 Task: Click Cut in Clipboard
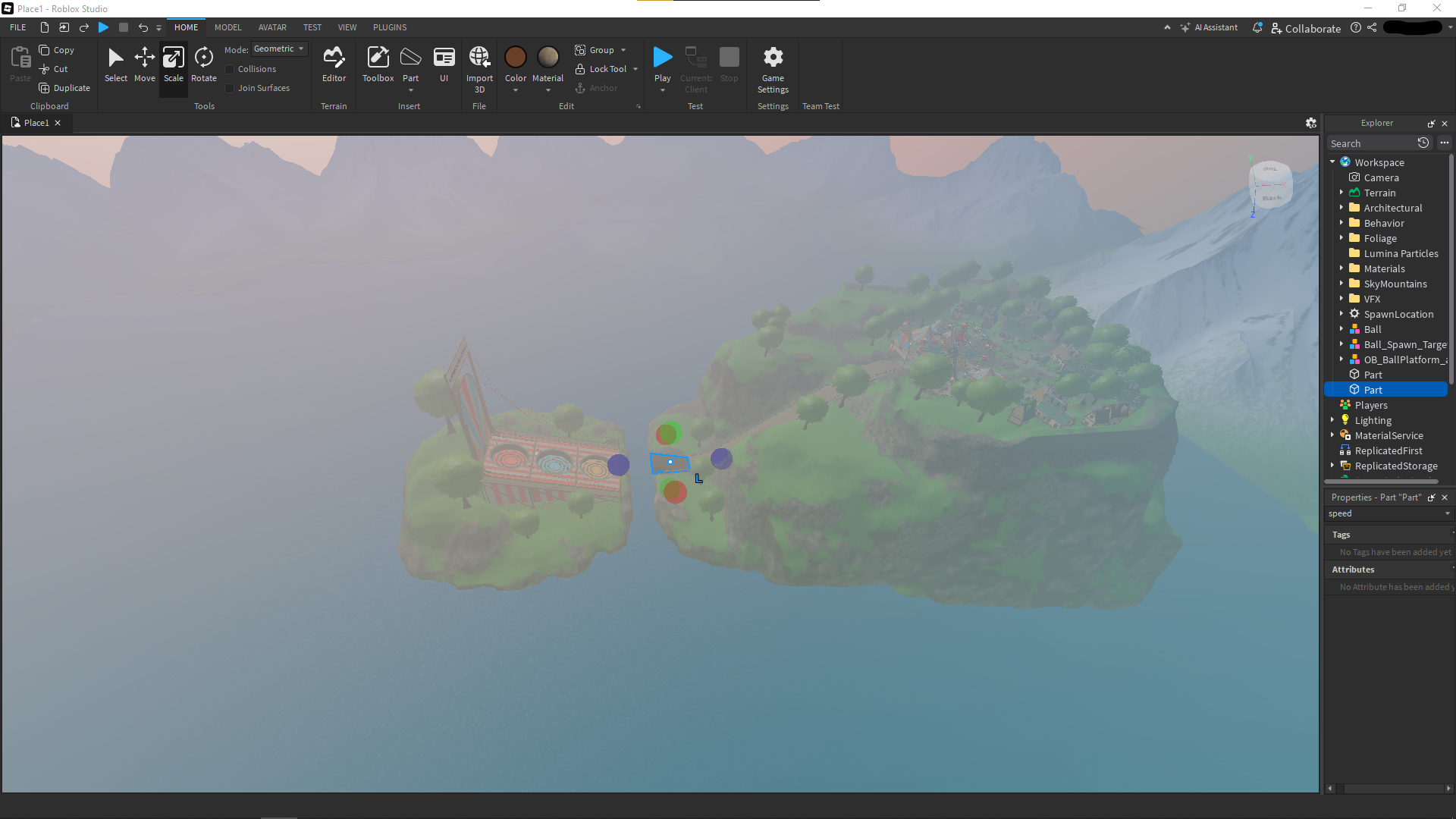tap(54, 69)
